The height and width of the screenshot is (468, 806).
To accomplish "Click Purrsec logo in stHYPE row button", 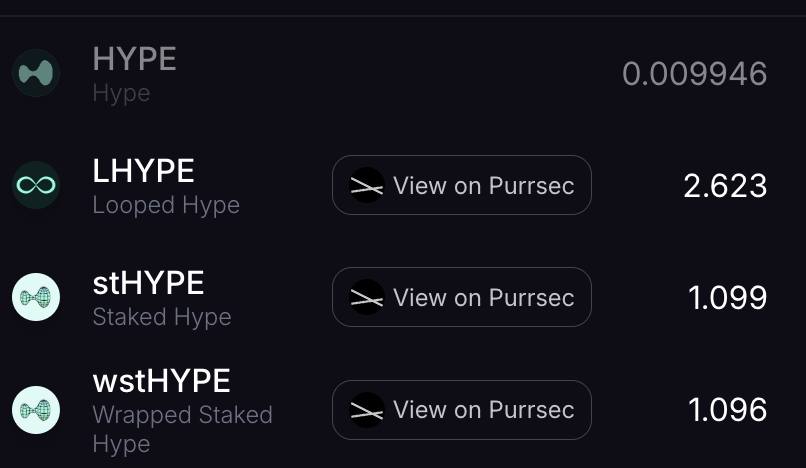I will pos(367,297).
